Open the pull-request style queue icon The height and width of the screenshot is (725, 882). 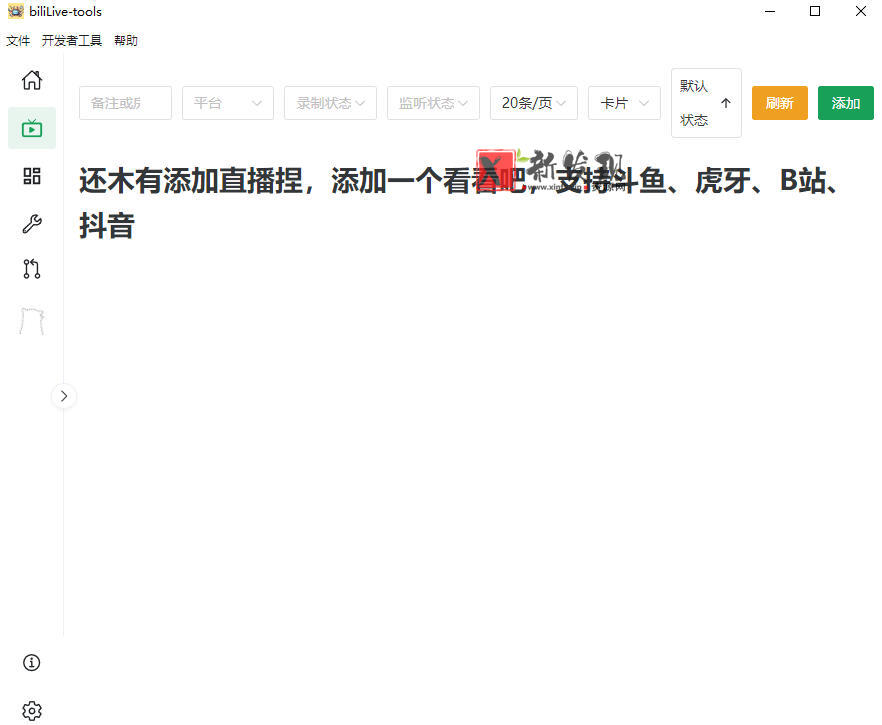pos(32,269)
